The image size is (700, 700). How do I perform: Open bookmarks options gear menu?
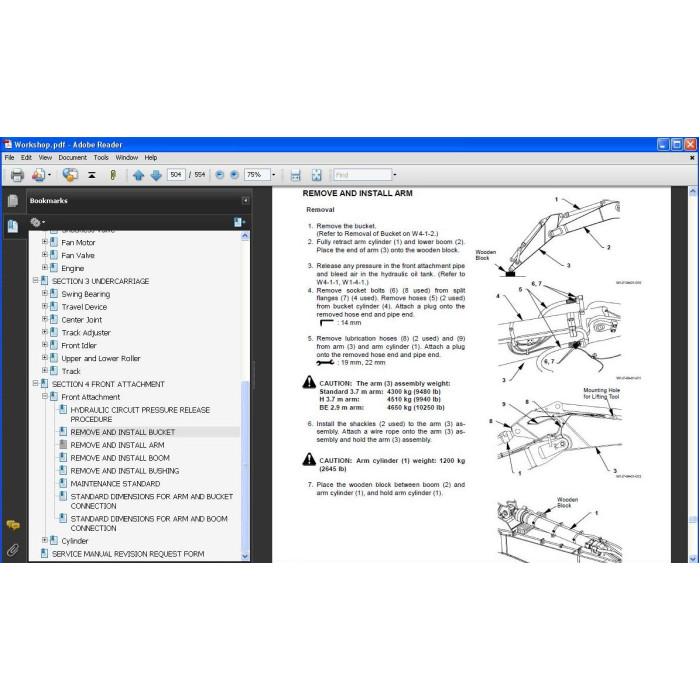click(38, 222)
